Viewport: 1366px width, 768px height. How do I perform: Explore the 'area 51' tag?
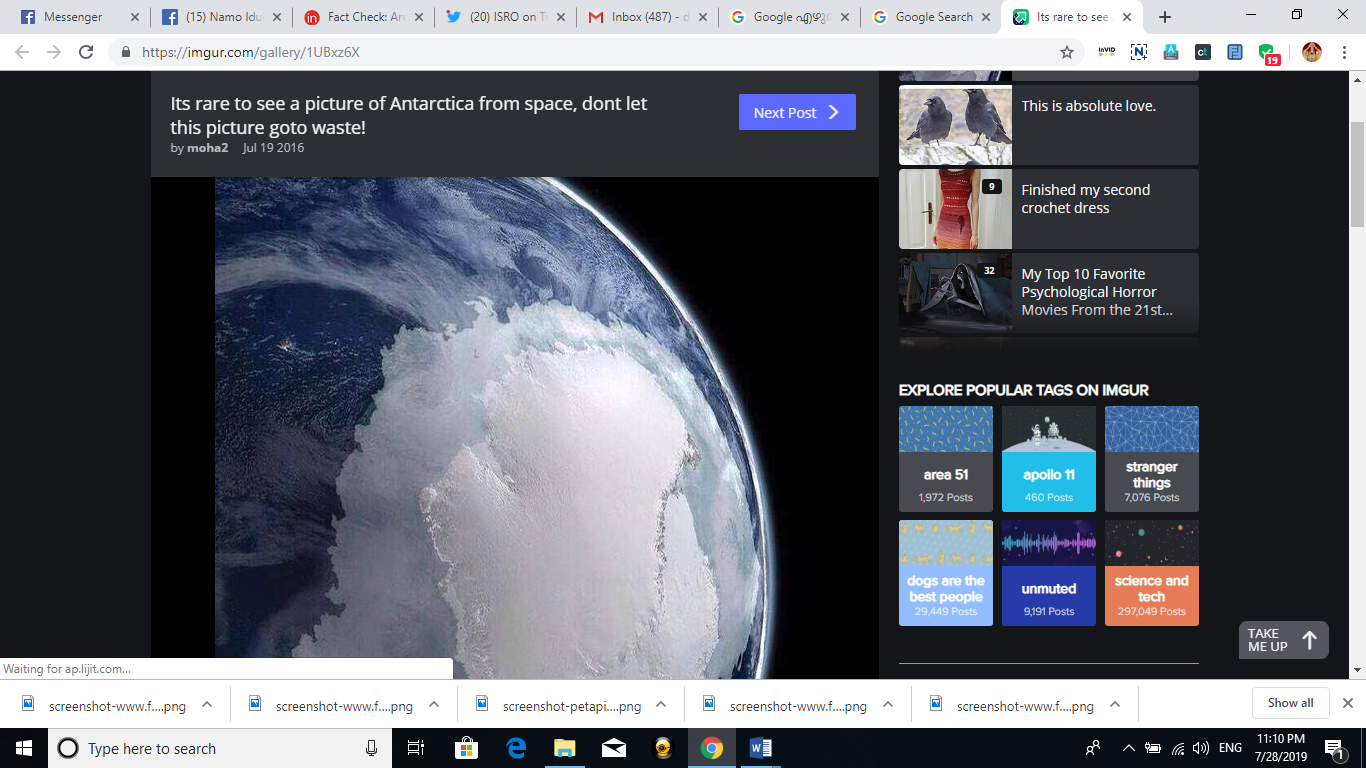point(946,459)
